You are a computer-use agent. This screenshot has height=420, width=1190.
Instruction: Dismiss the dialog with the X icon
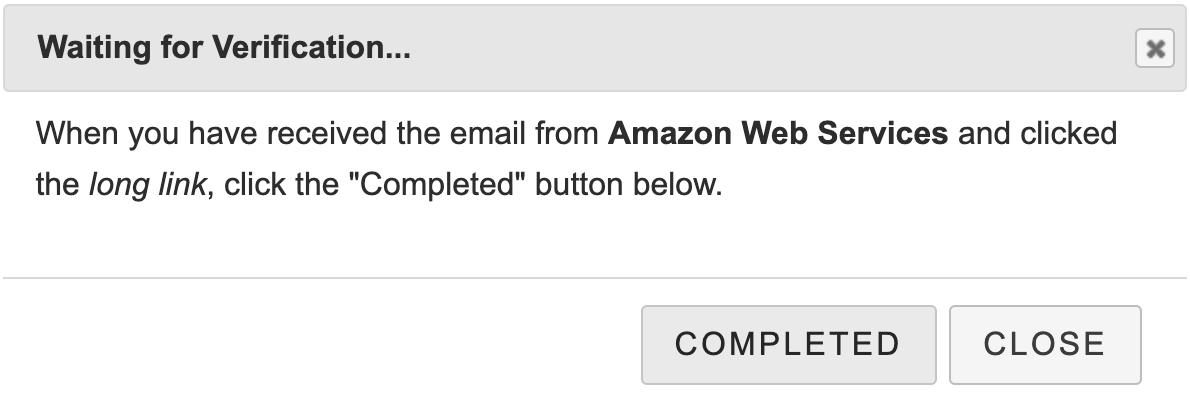1154,48
